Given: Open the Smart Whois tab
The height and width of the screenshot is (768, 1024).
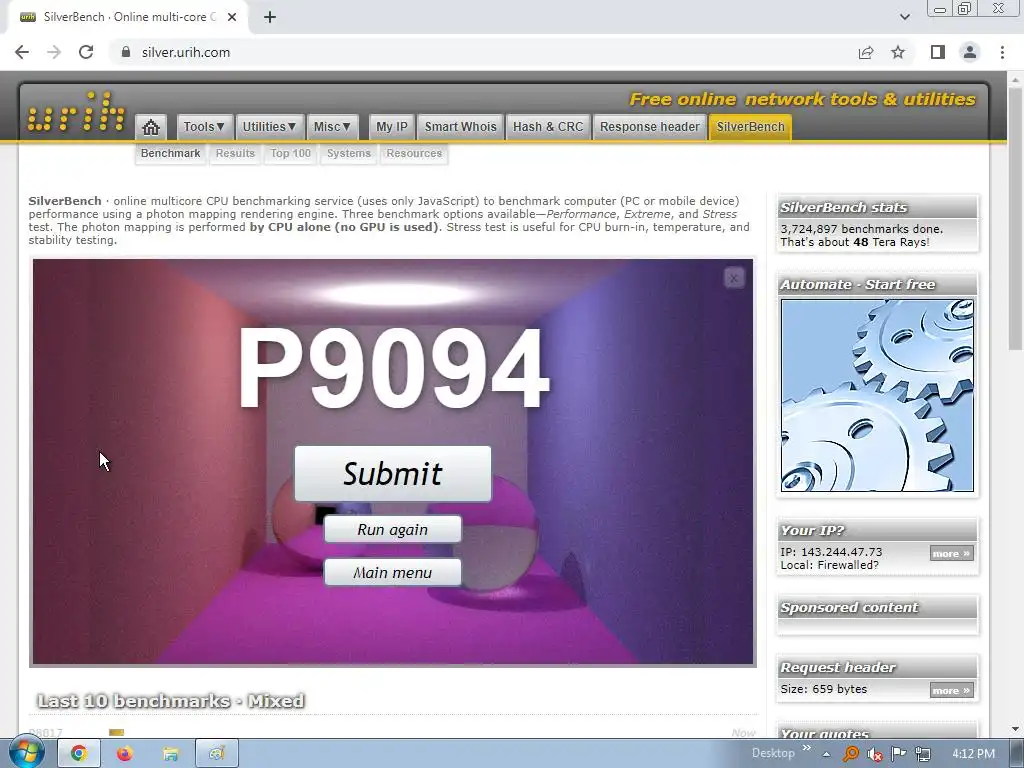Looking at the screenshot, I should pos(460,127).
